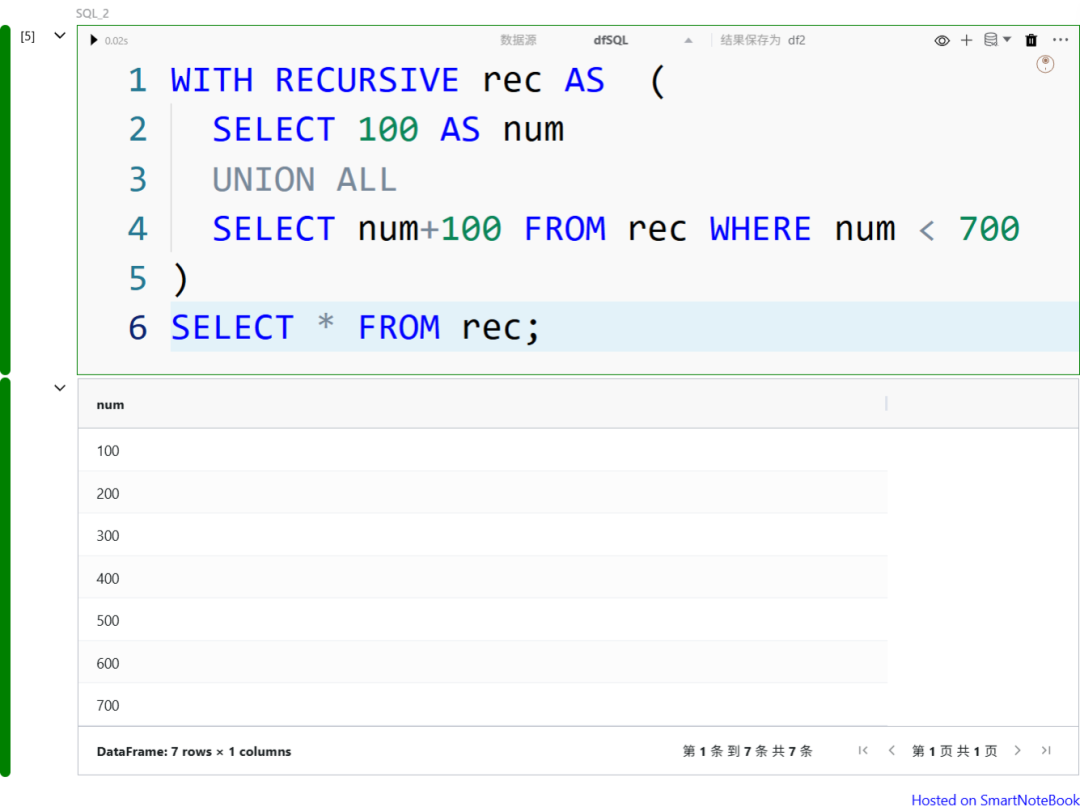Jump to the last results page
The image size is (1080, 811).
click(x=1046, y=751)
